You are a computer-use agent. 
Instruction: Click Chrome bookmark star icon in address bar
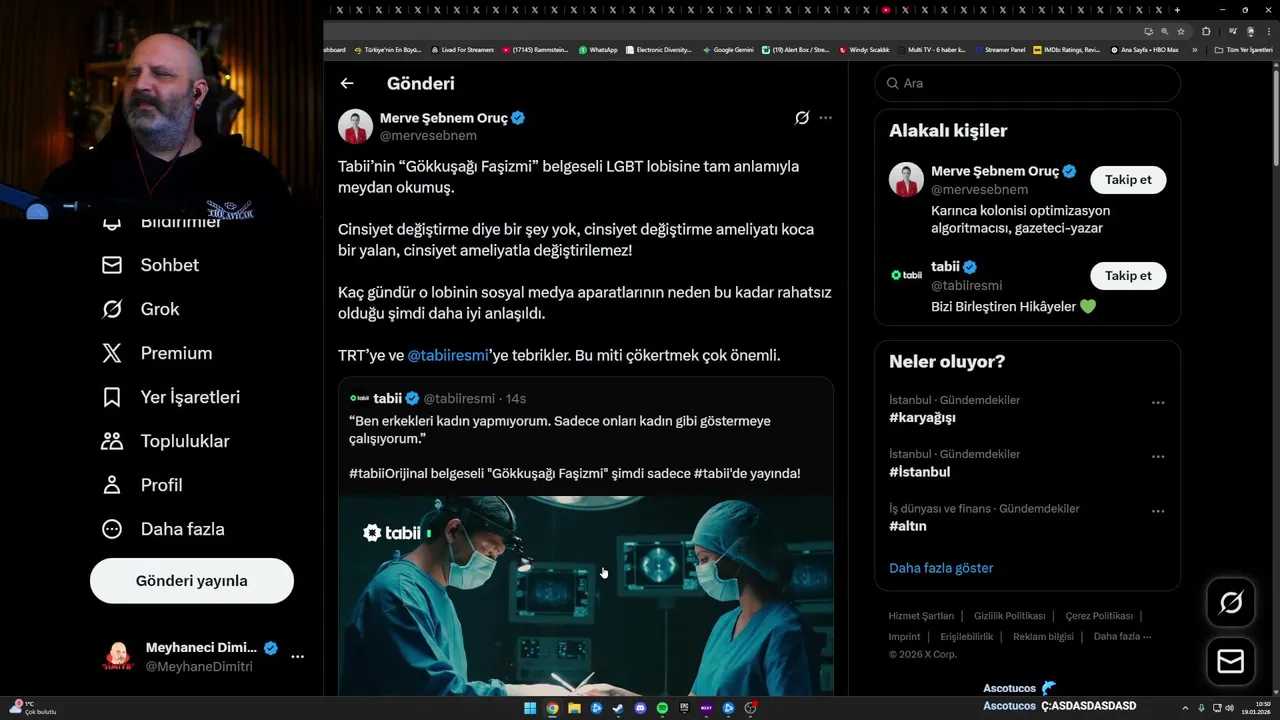pyautogui.click(x=1181, y=31)
